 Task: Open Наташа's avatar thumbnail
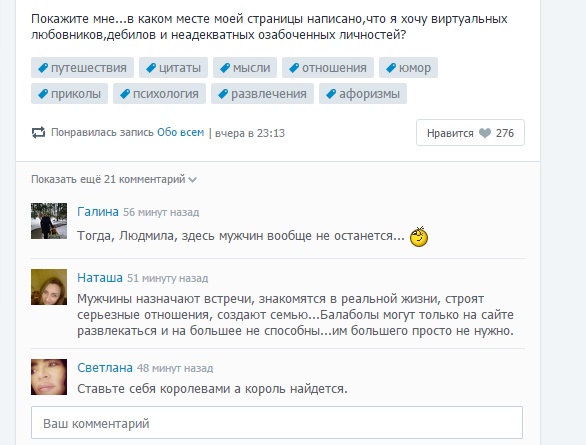pos(49,287)
